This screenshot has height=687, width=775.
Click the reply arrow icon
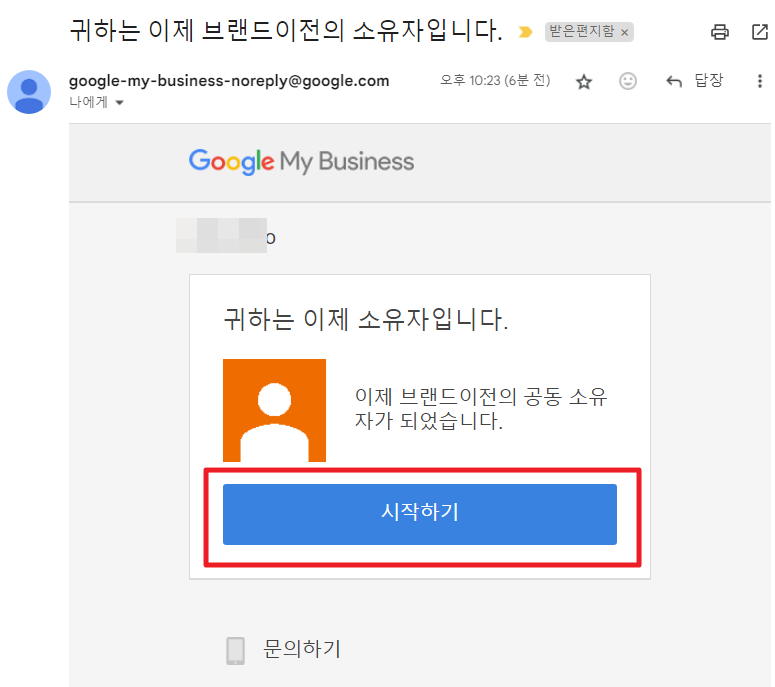pos(674,81)
